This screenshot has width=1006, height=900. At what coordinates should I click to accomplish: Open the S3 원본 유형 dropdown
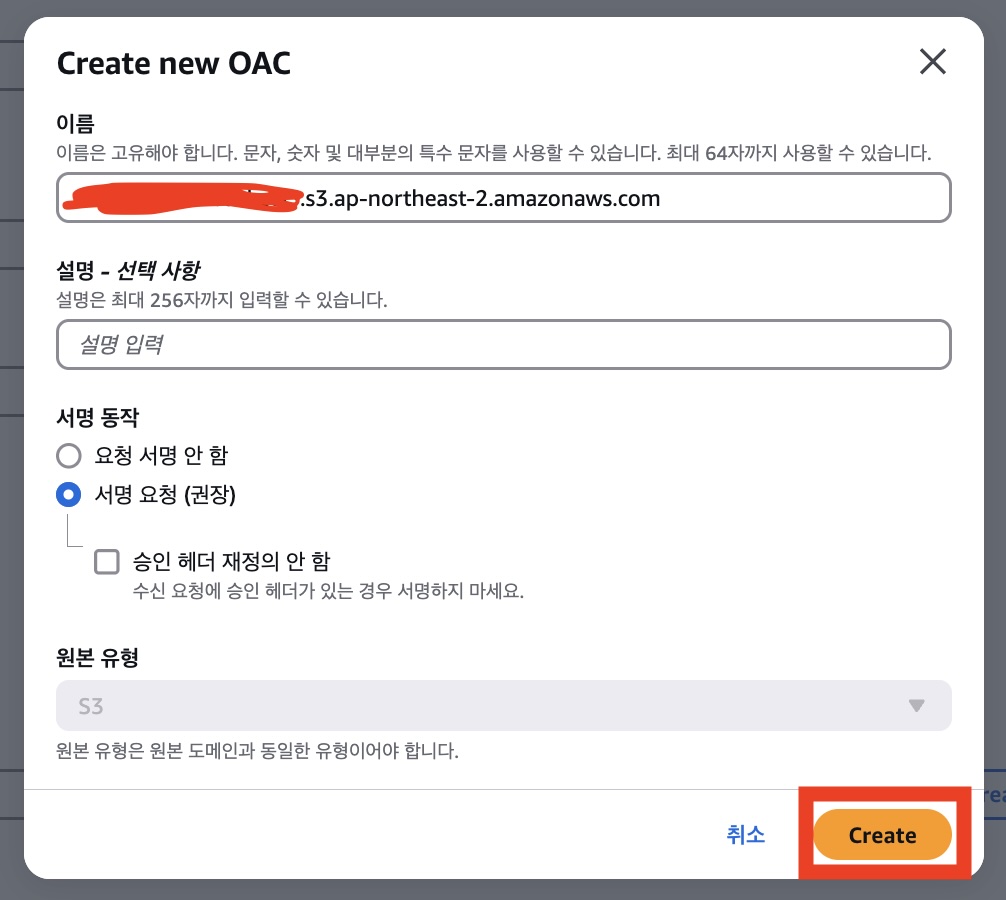504,706
